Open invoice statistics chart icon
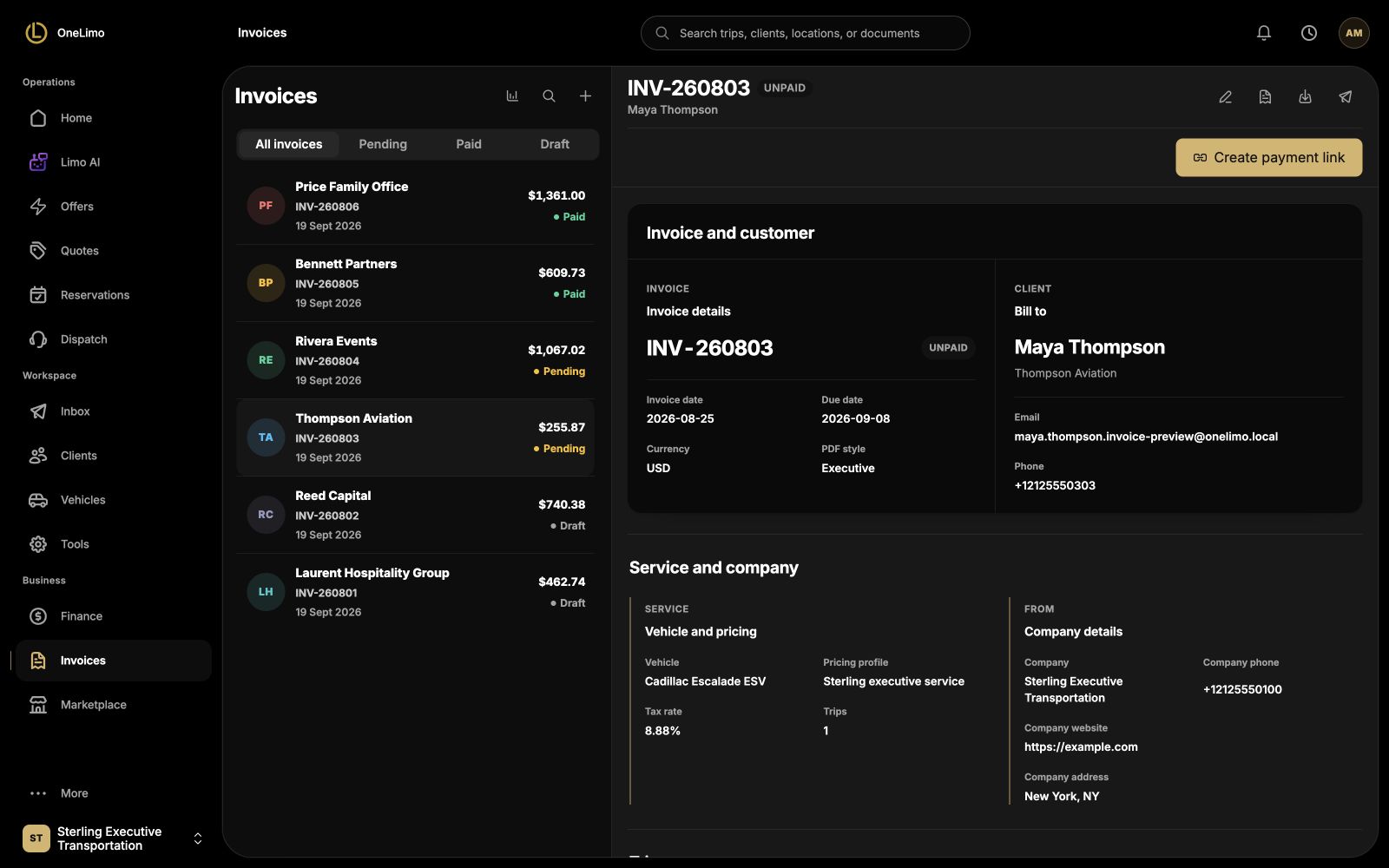1389x868 pixels. (512, 96)
